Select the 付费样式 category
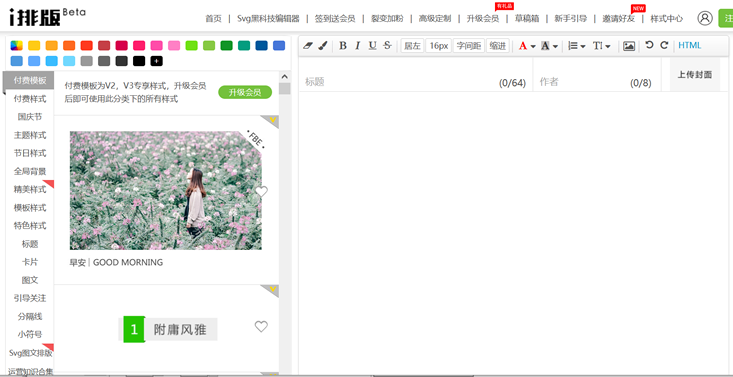 point(30,99)
